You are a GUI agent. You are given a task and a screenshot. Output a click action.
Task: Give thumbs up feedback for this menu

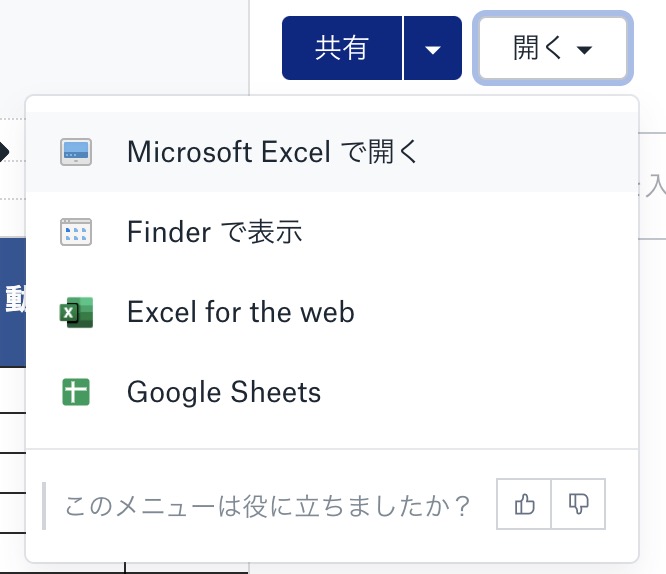(x=524, y=504)
